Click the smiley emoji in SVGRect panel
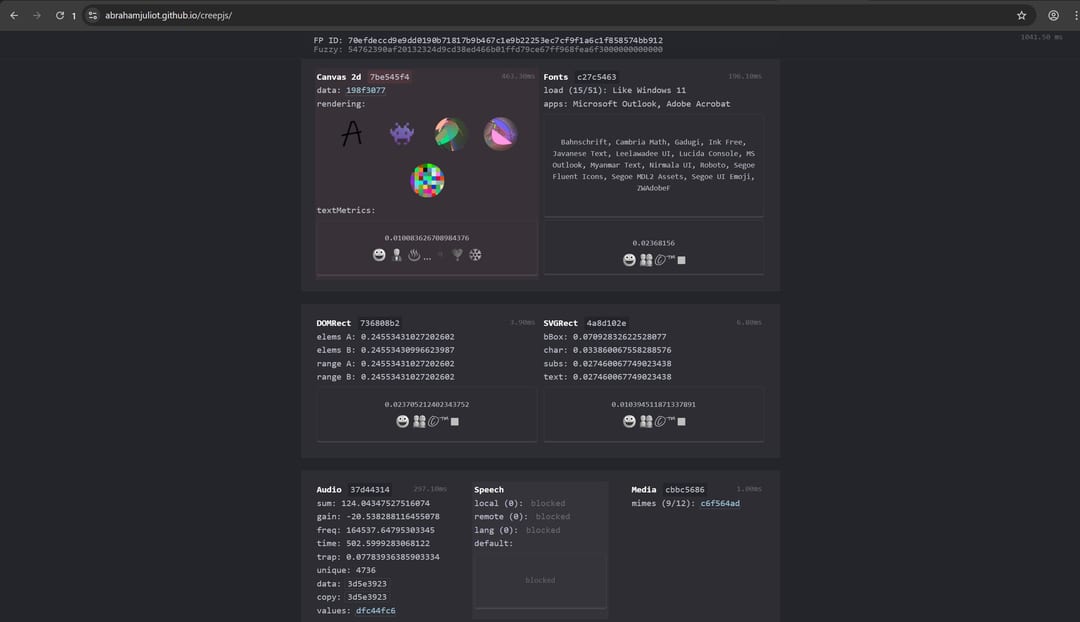The height and width of the screenshot is (622, 1080). [629, 422]
